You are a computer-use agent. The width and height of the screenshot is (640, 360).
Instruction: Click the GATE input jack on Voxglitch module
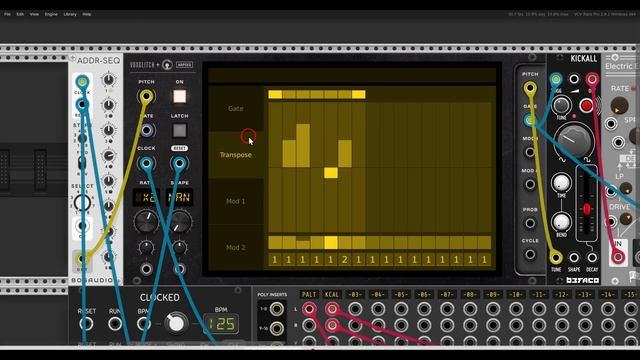pyautogui.click(x=146, y=131)
